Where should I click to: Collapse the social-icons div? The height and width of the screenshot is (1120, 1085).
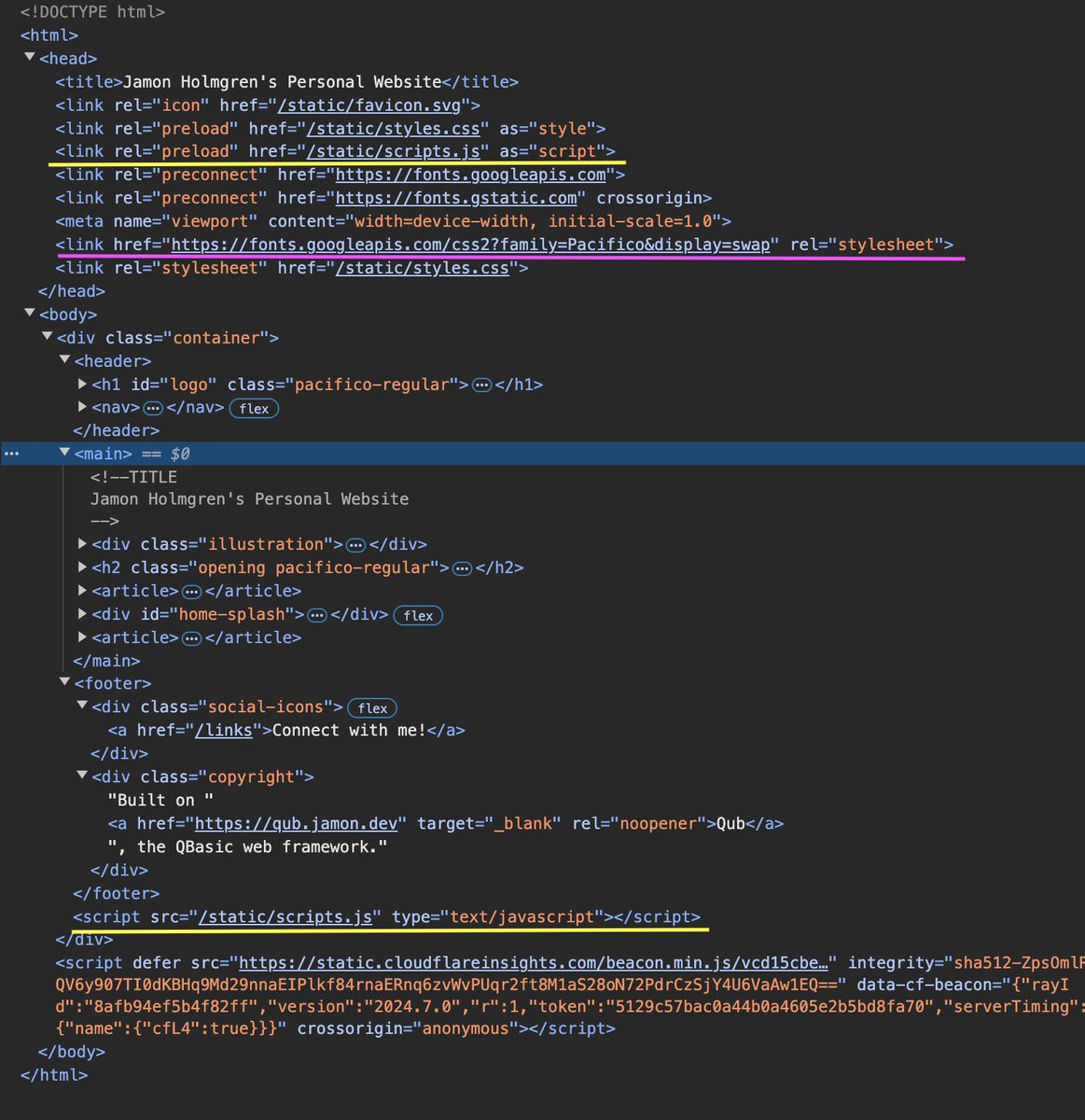click(82, 706)
